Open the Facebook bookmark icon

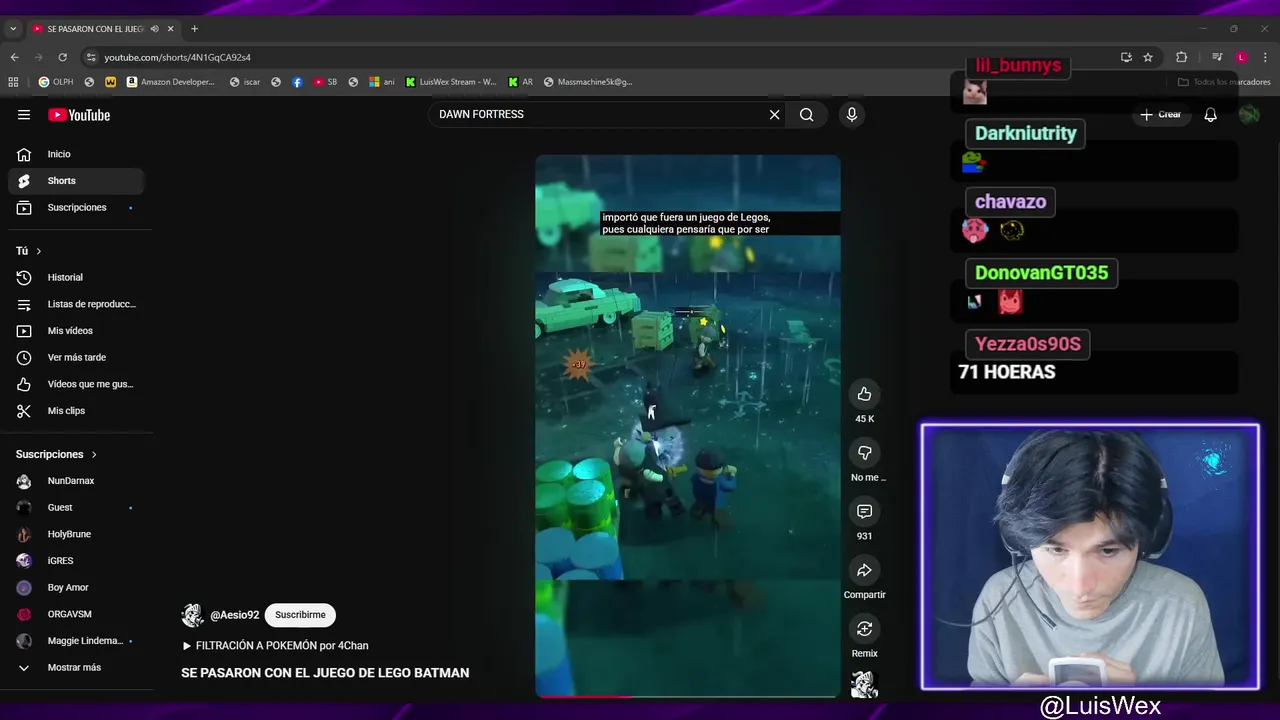click(297, 82)
